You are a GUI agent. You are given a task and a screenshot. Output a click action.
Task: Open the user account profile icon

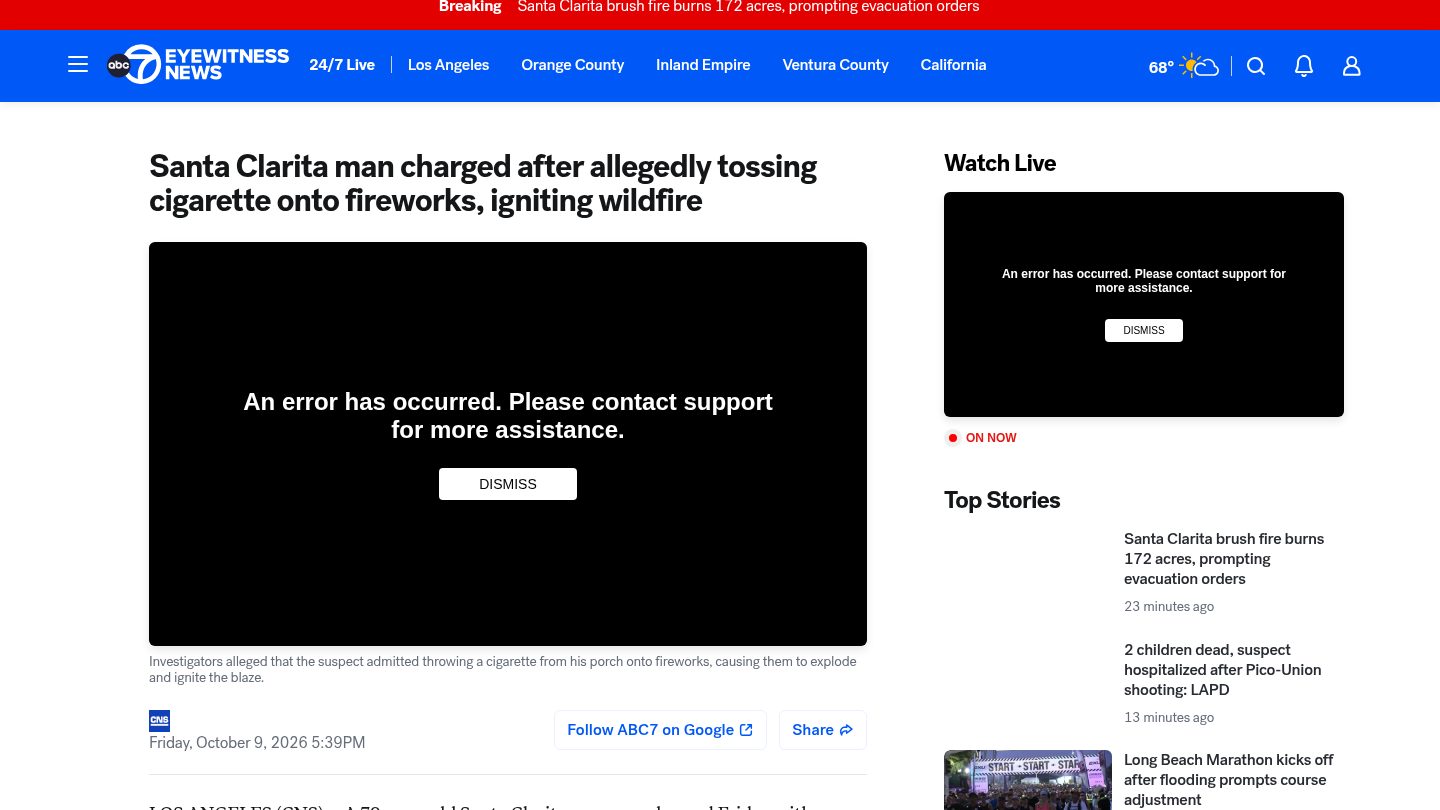pos(1352,66)
